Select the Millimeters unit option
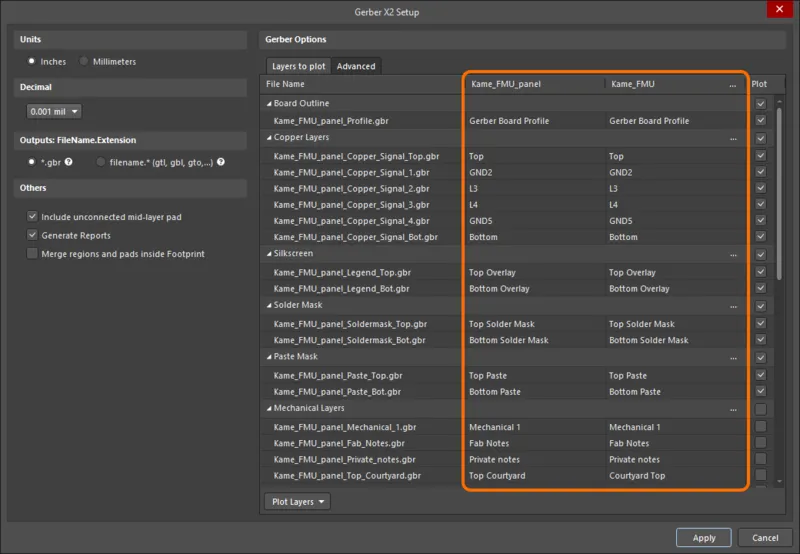Image resolution: width=800 pixels, height=554 pixels. pos(85,62)
